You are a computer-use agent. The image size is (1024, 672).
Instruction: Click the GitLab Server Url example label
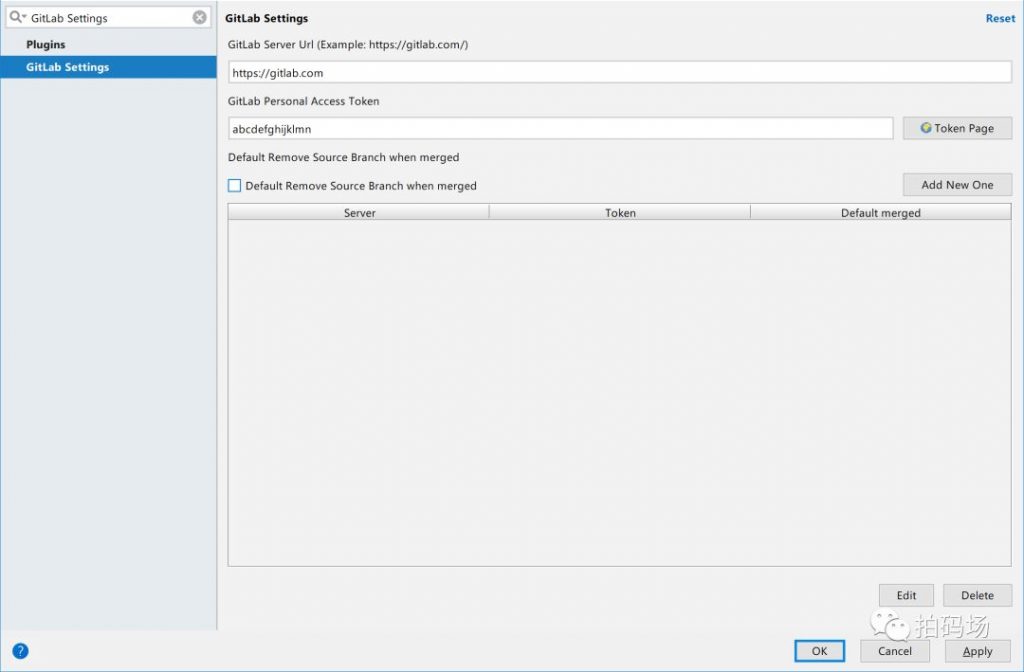(348, 44)
